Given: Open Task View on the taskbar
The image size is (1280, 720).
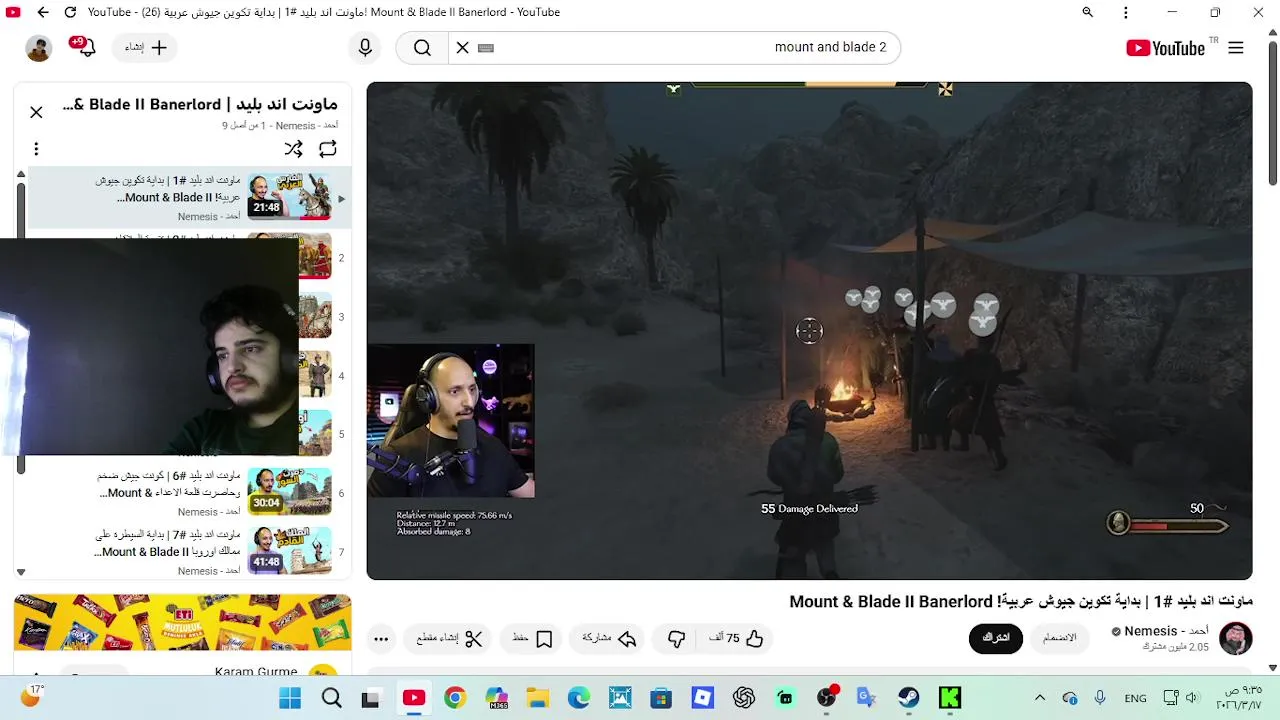Looking at the screenshot, I should 371,698.
